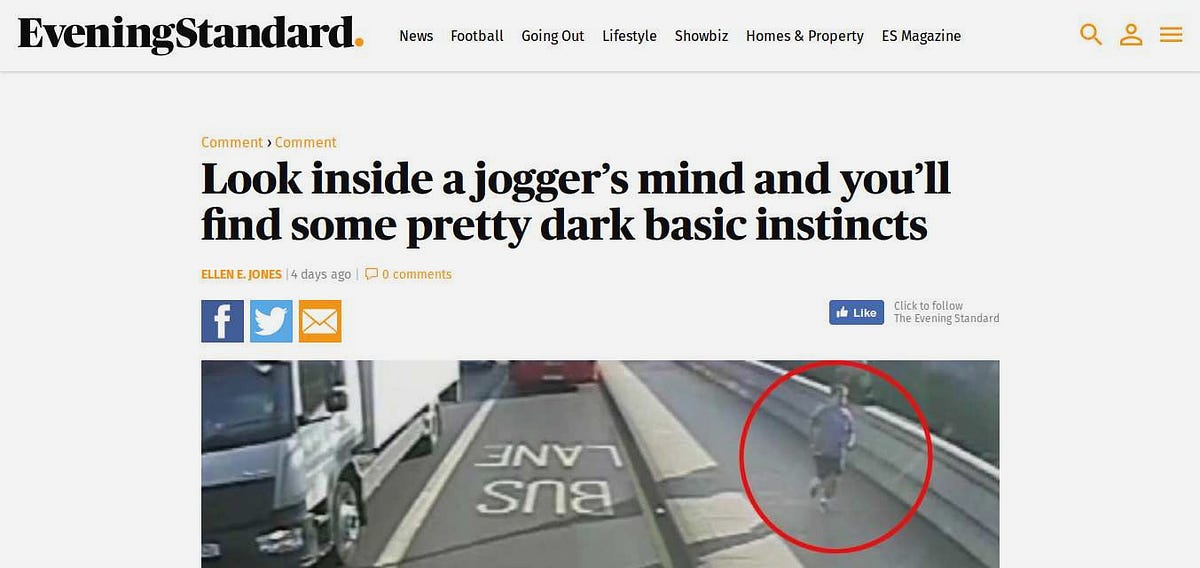Share article via Facebook icon

[222, 321]
